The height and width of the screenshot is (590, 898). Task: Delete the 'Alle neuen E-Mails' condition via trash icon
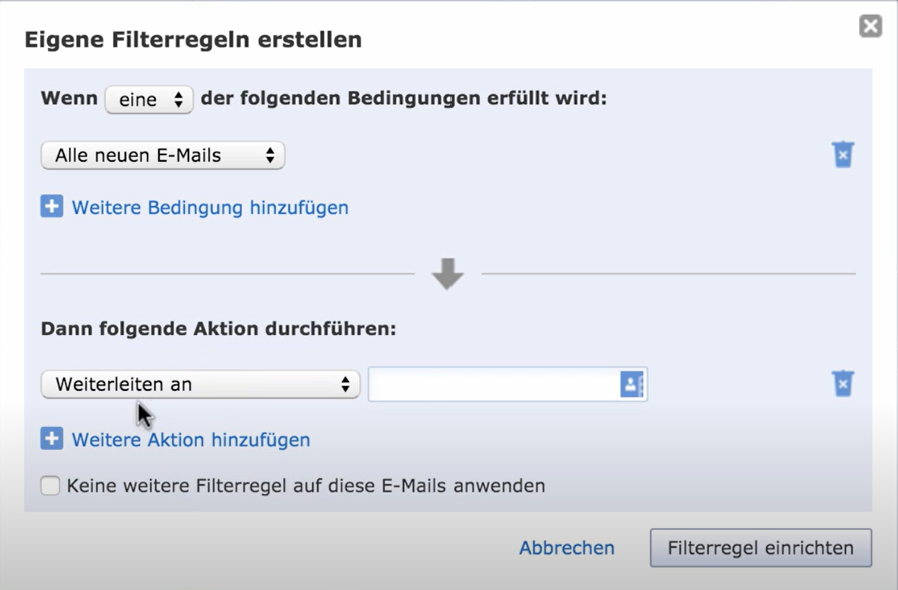coord(843,155)
